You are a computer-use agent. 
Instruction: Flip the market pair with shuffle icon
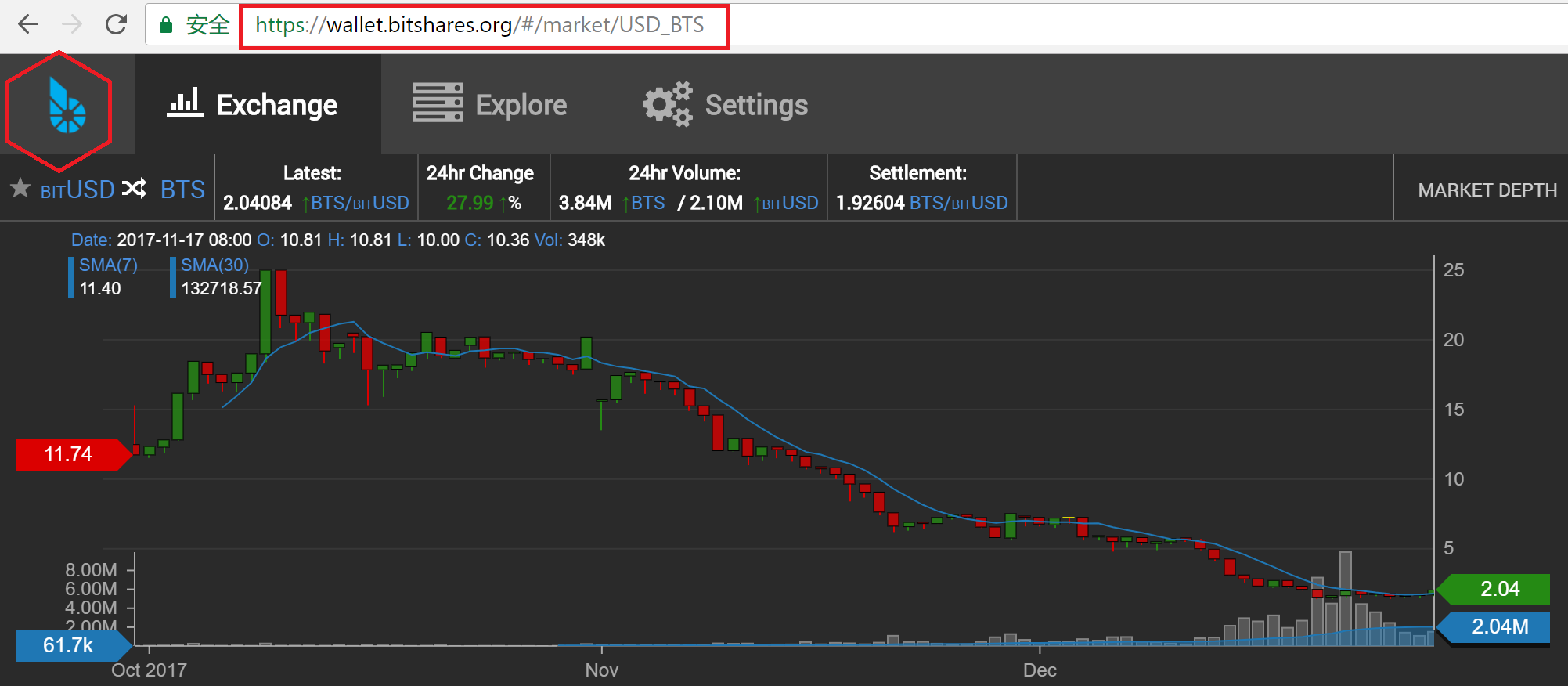(x=135, y=189)
